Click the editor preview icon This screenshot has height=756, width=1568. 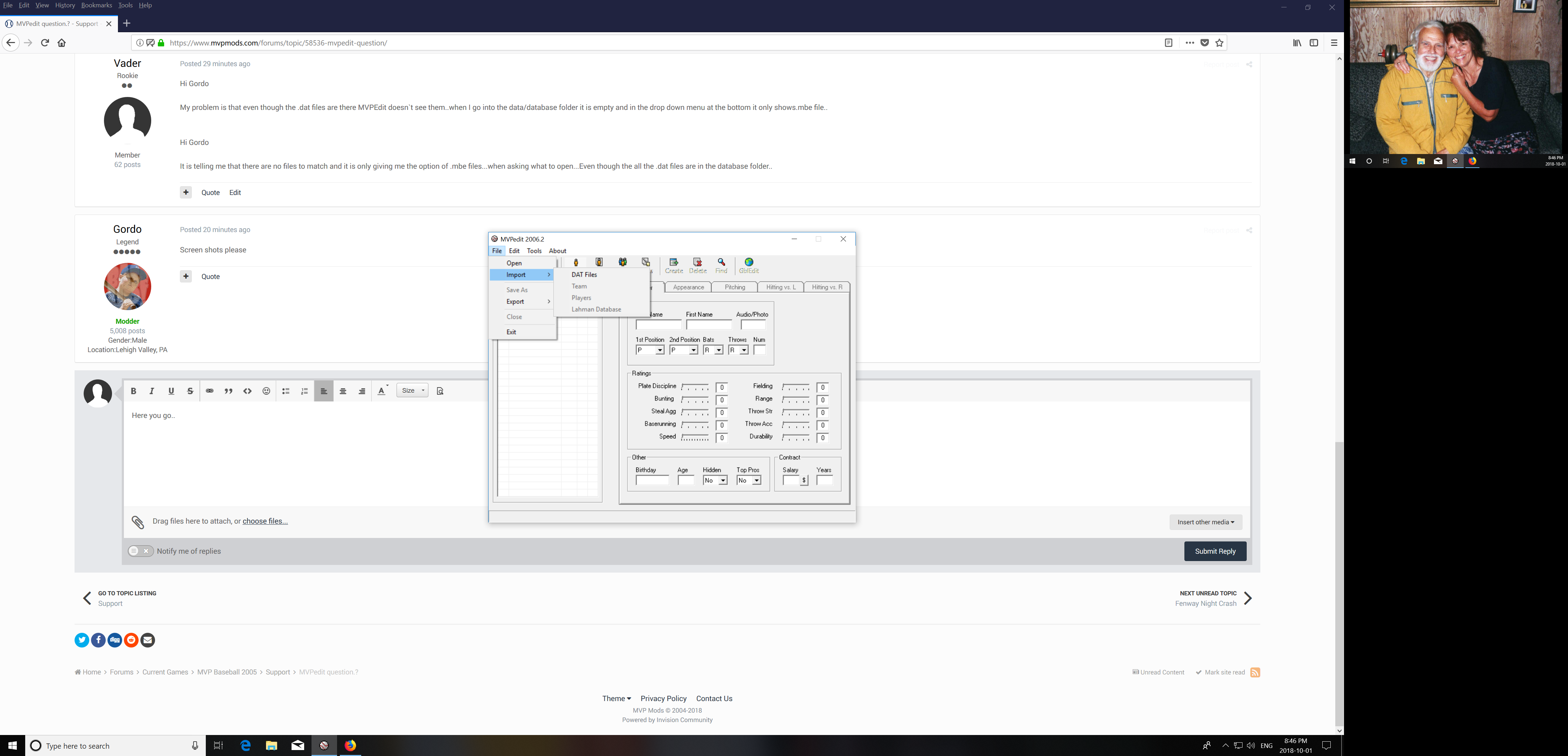tap(440, 391)
